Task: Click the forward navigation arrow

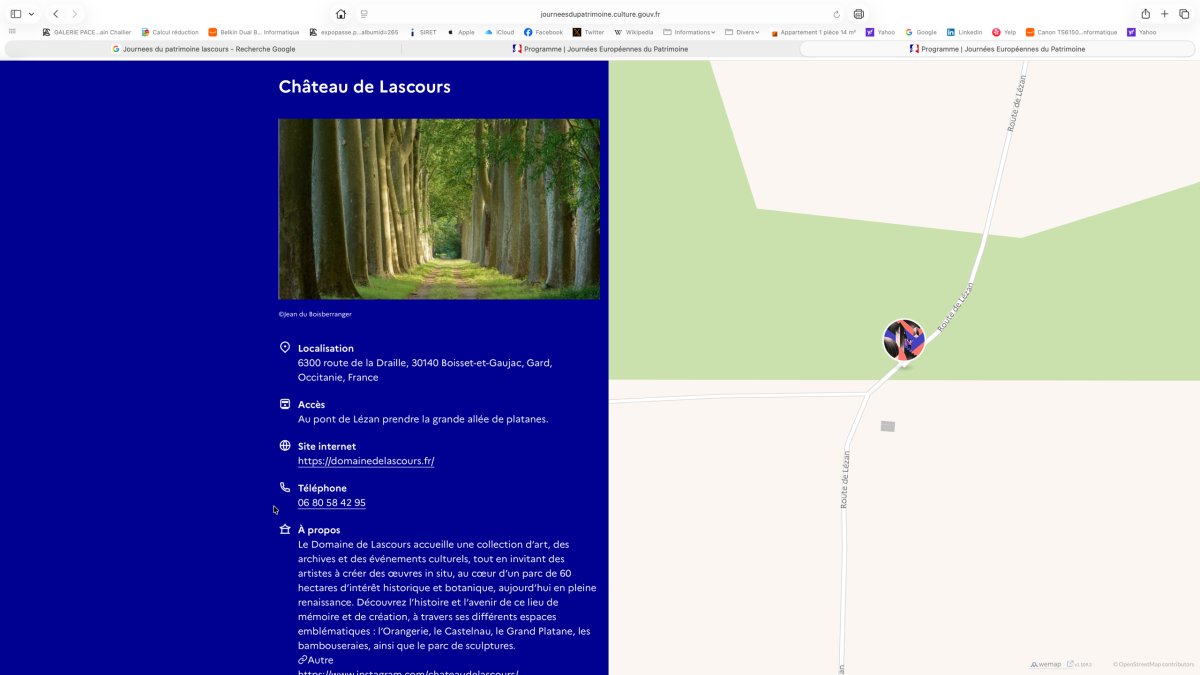Action: click(x=74, y=14)
